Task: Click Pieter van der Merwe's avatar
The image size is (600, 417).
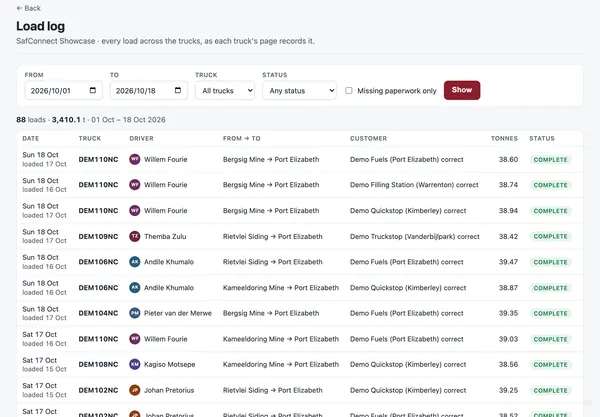Action: (135, 313)
